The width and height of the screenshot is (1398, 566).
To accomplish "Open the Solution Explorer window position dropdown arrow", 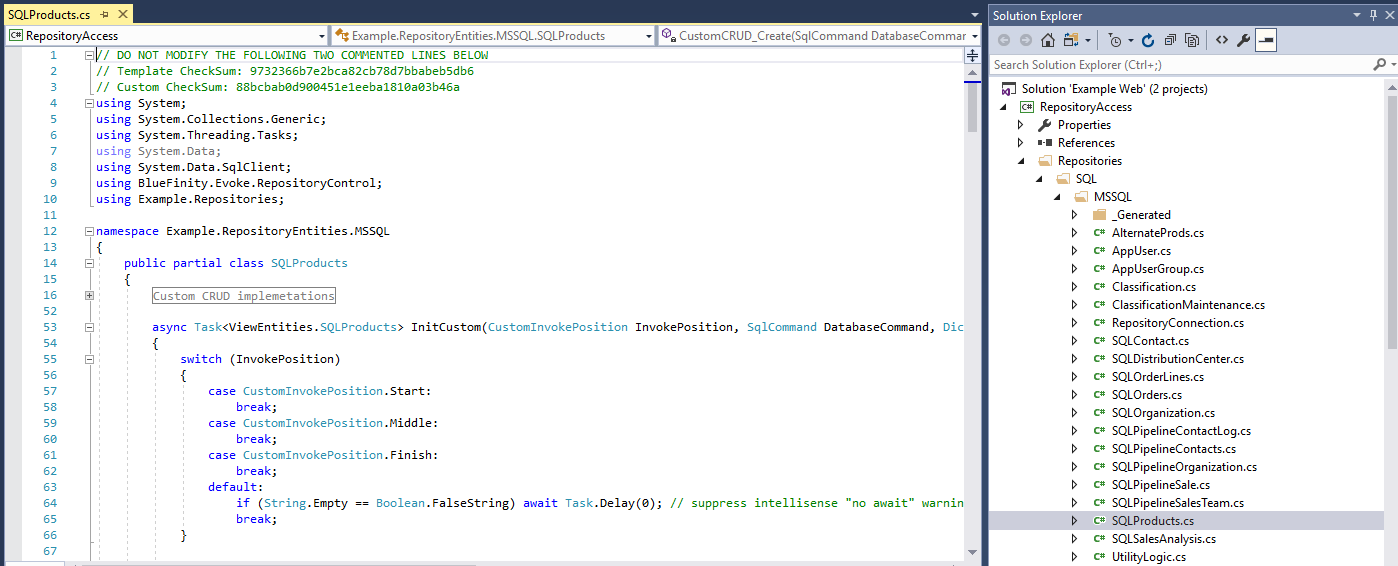I will 1356,15.
